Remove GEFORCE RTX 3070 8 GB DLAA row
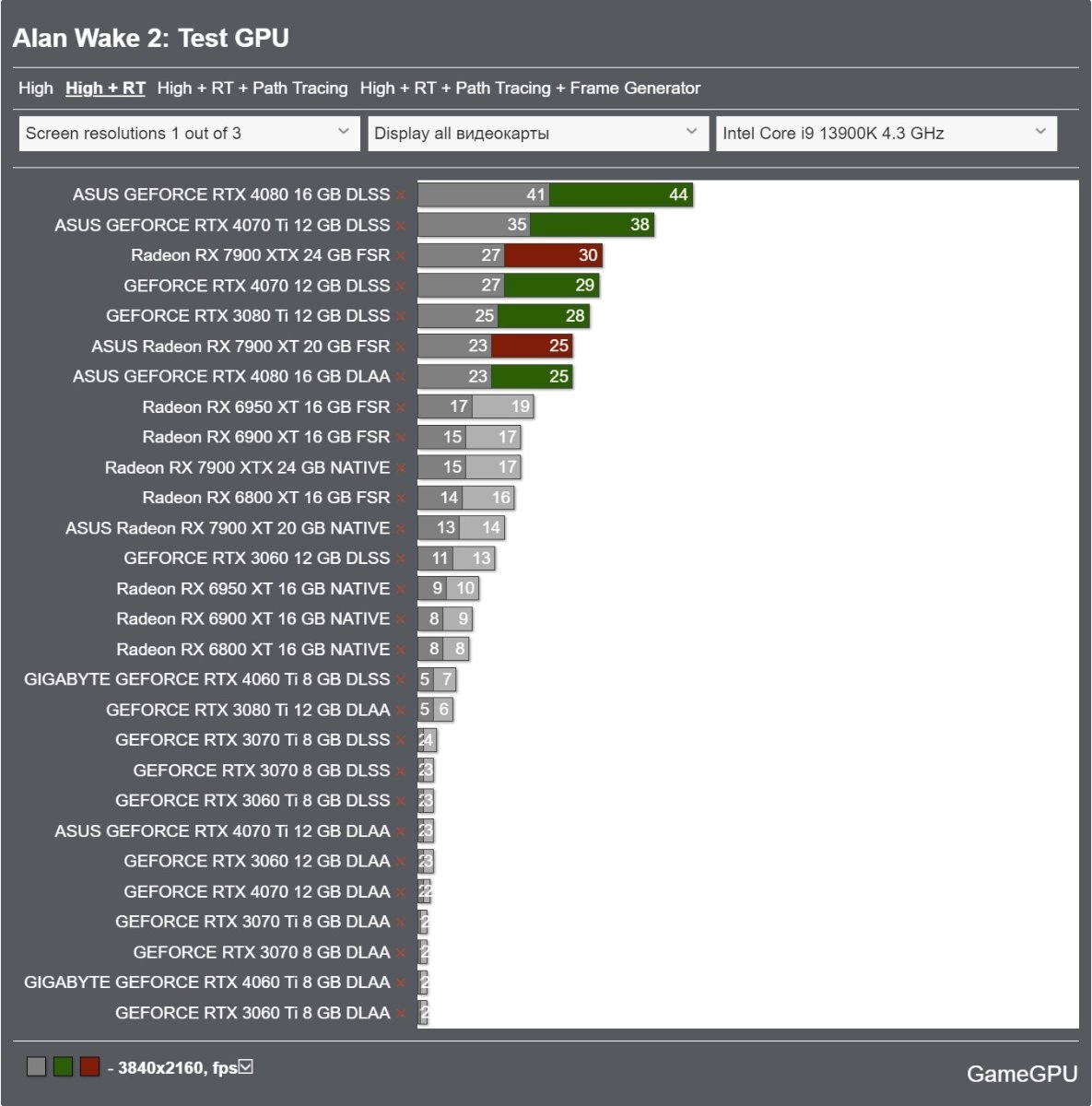The width and height of the screenshot is (1092, 1106). click(402, 952)
